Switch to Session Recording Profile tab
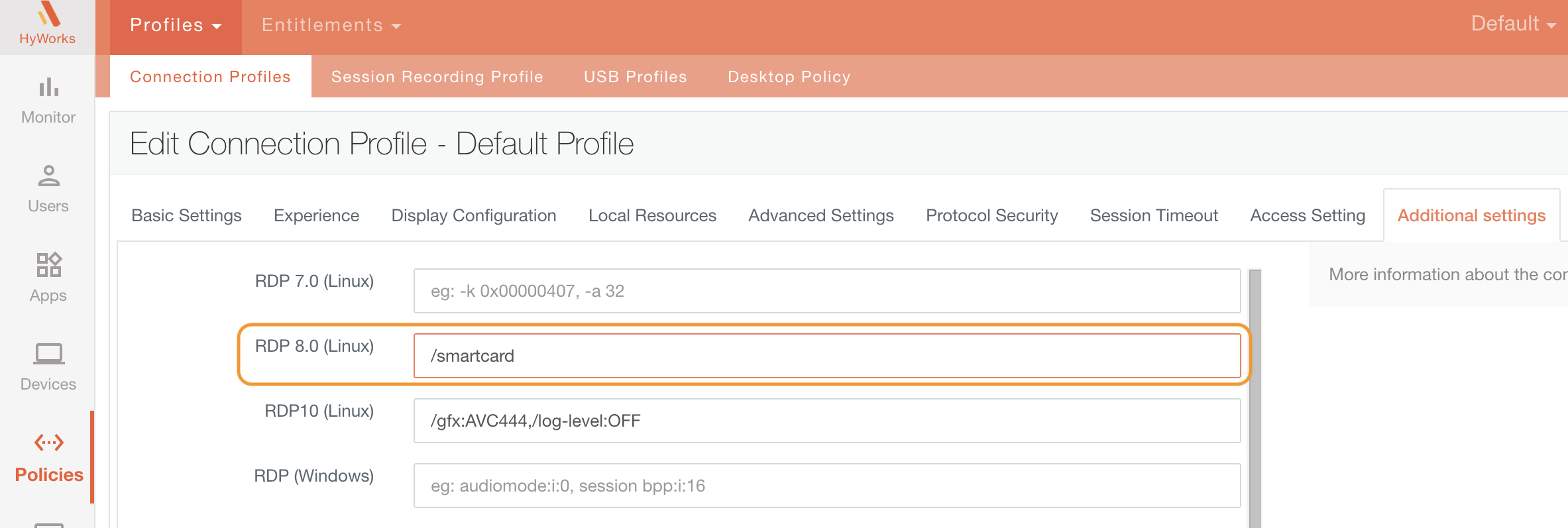The image size is (1568, 528). pos(437,77)
